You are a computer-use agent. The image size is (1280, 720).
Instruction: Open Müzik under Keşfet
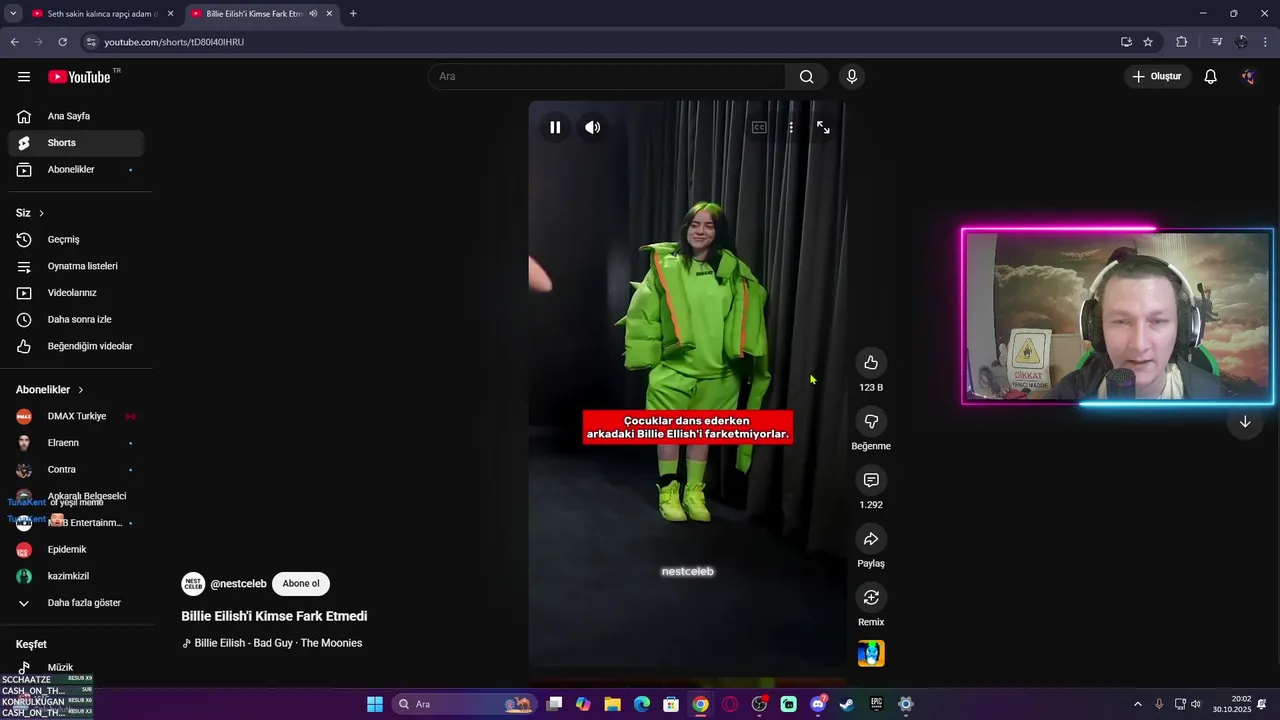(76, 667)
